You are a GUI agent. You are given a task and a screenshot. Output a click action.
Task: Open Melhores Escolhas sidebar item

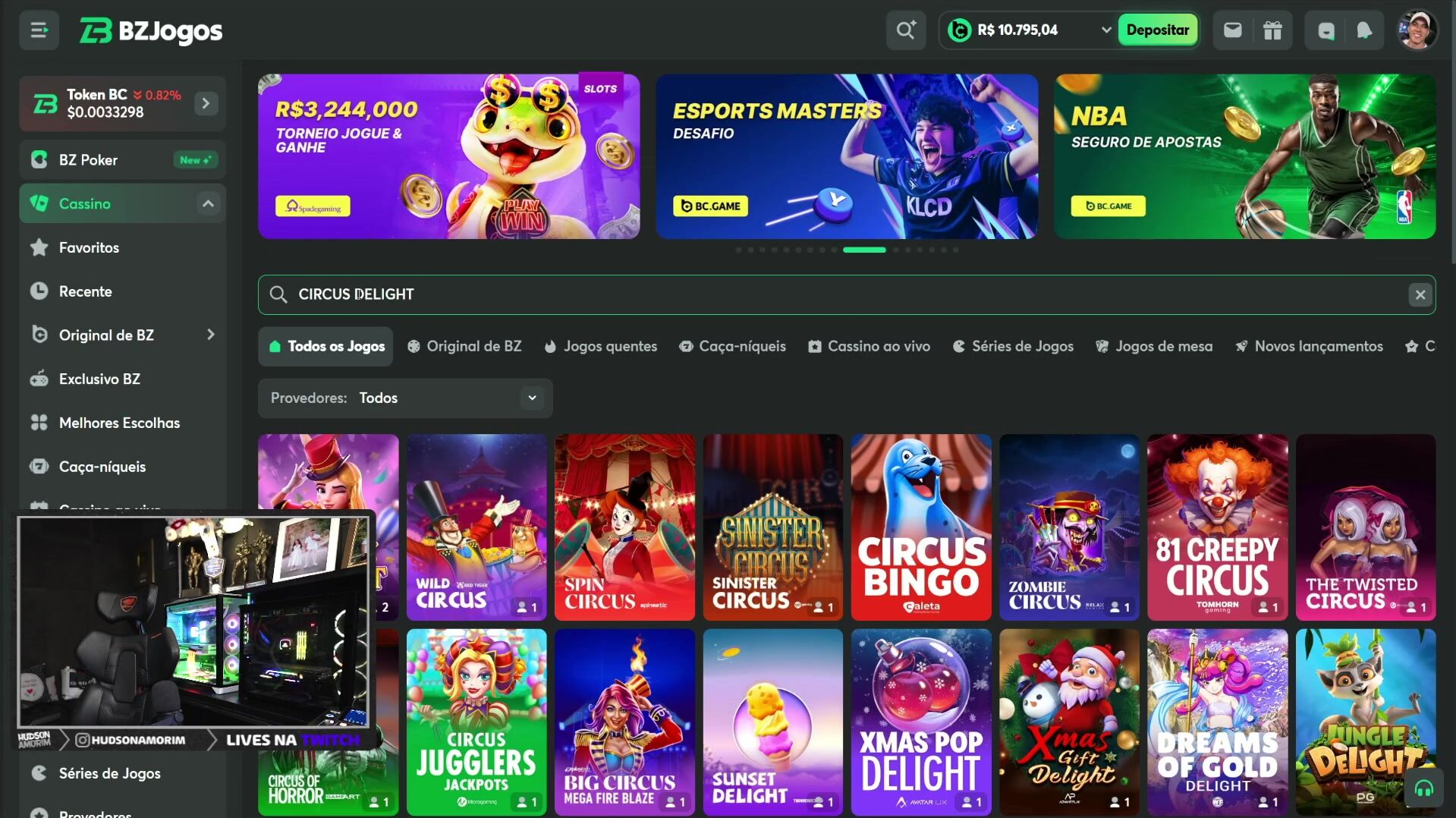click(x=122, y=423)
